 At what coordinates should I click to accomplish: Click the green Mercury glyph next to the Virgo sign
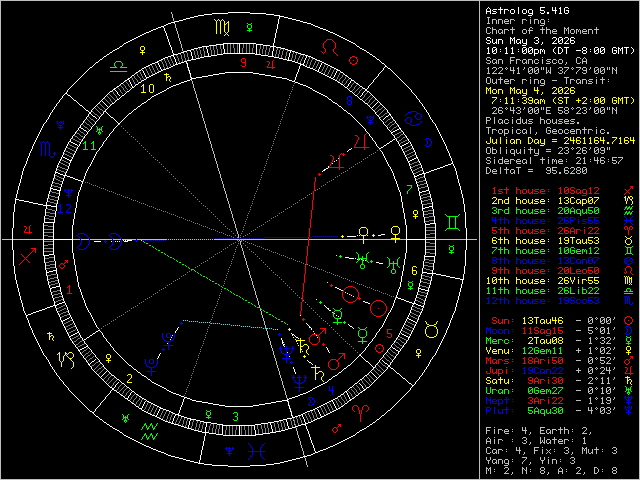(249, 27)
